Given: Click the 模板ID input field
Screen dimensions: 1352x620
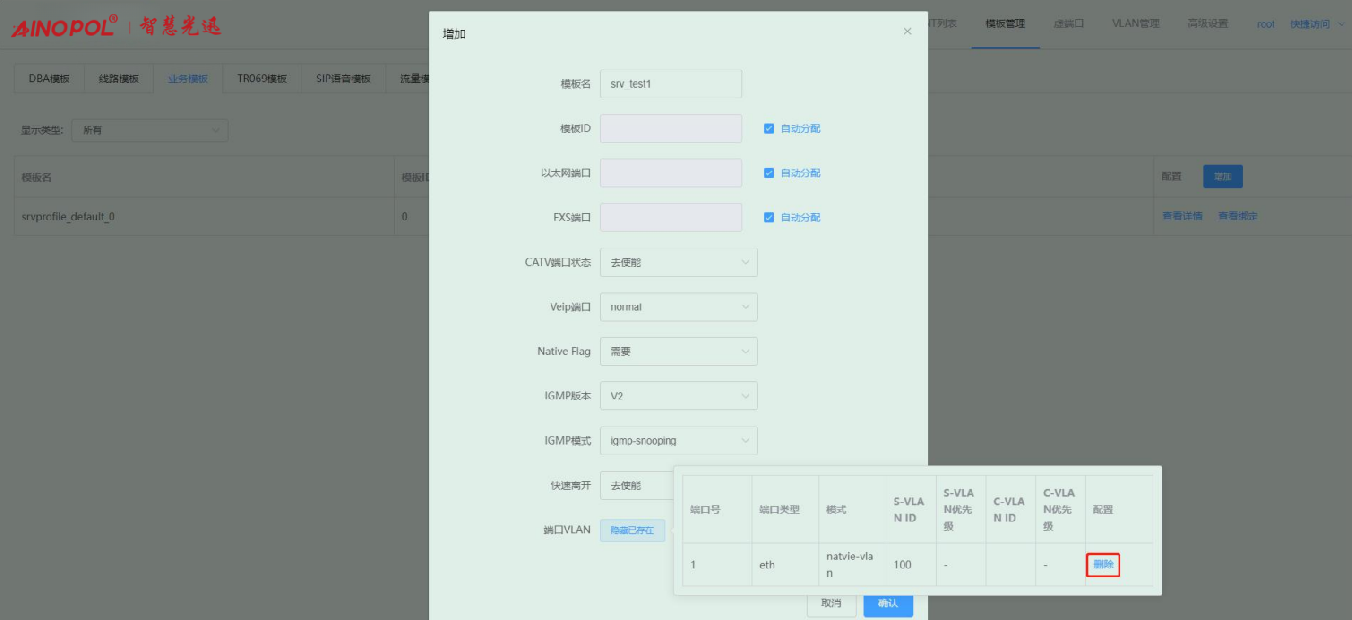Looking at the screenshot, I should tap(670, 129).
